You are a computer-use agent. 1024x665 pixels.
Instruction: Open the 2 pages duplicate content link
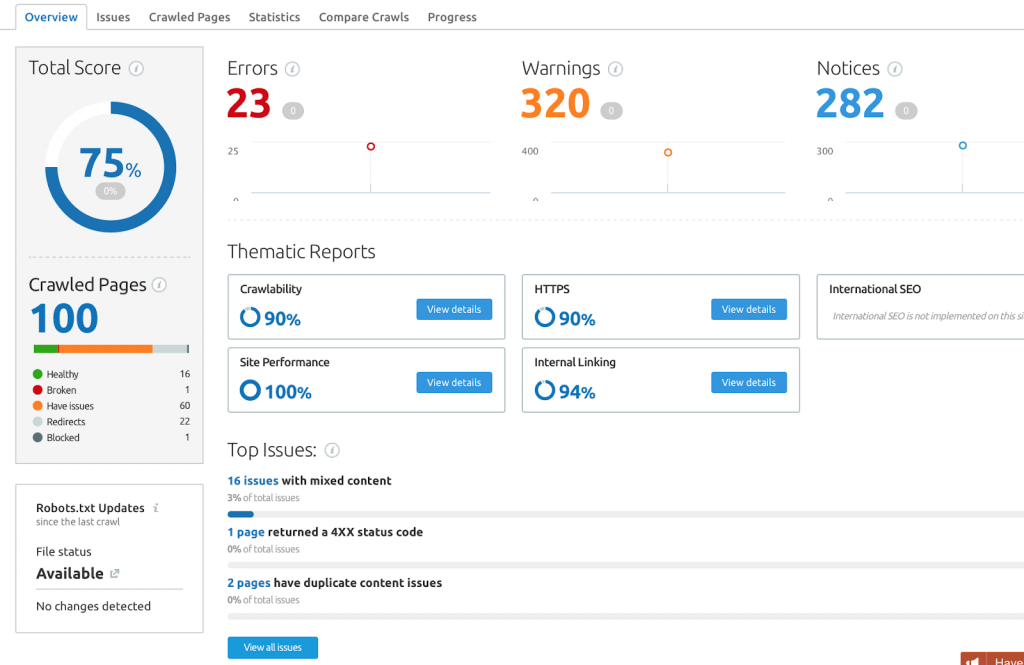249,583
